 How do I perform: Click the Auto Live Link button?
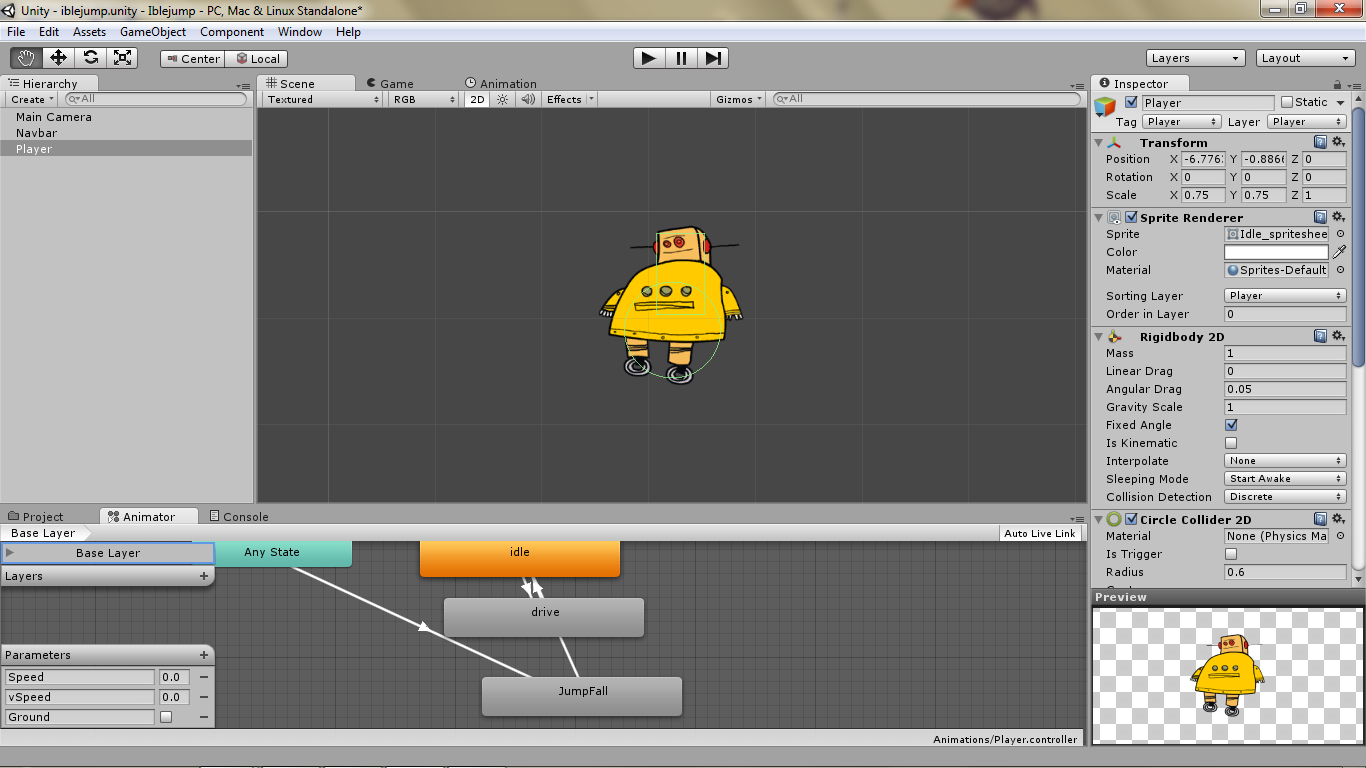1040,533
